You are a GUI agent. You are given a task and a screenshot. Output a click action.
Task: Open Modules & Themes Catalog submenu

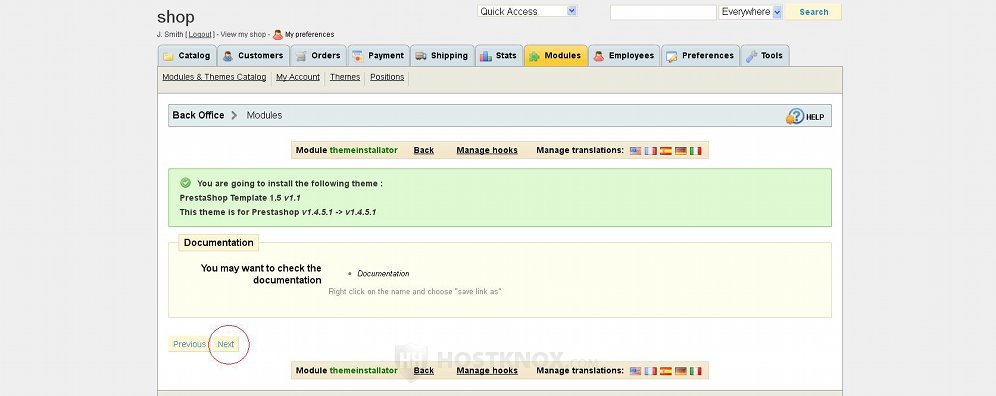214,77
